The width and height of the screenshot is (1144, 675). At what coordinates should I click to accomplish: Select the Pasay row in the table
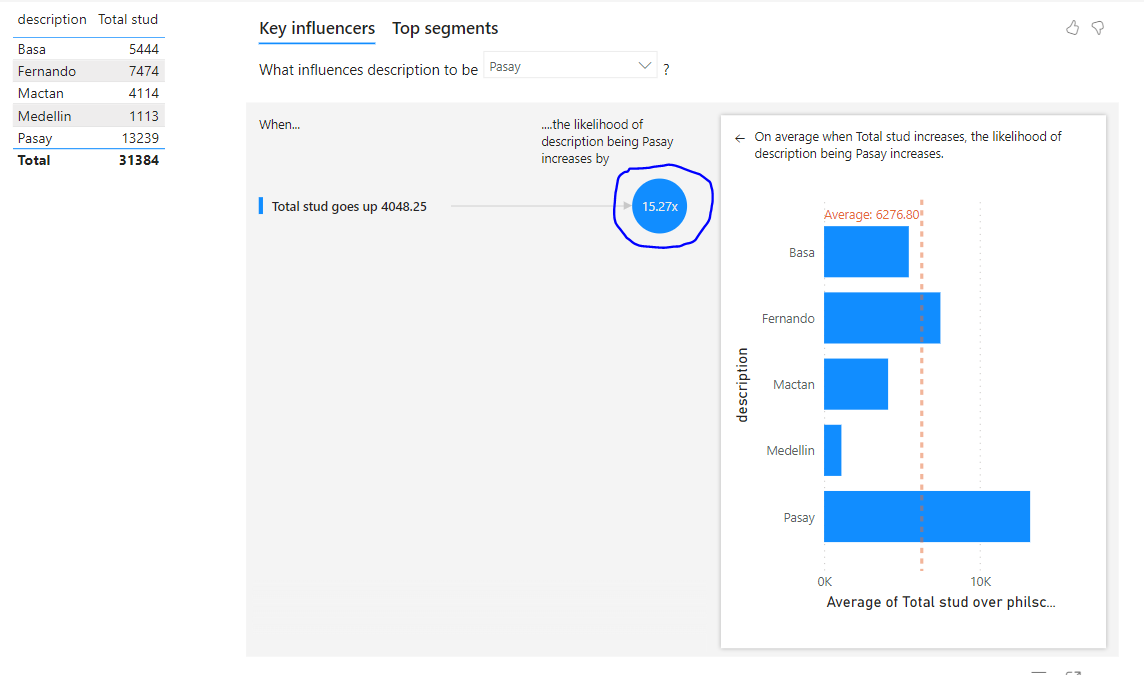click(x=88, y=138)
